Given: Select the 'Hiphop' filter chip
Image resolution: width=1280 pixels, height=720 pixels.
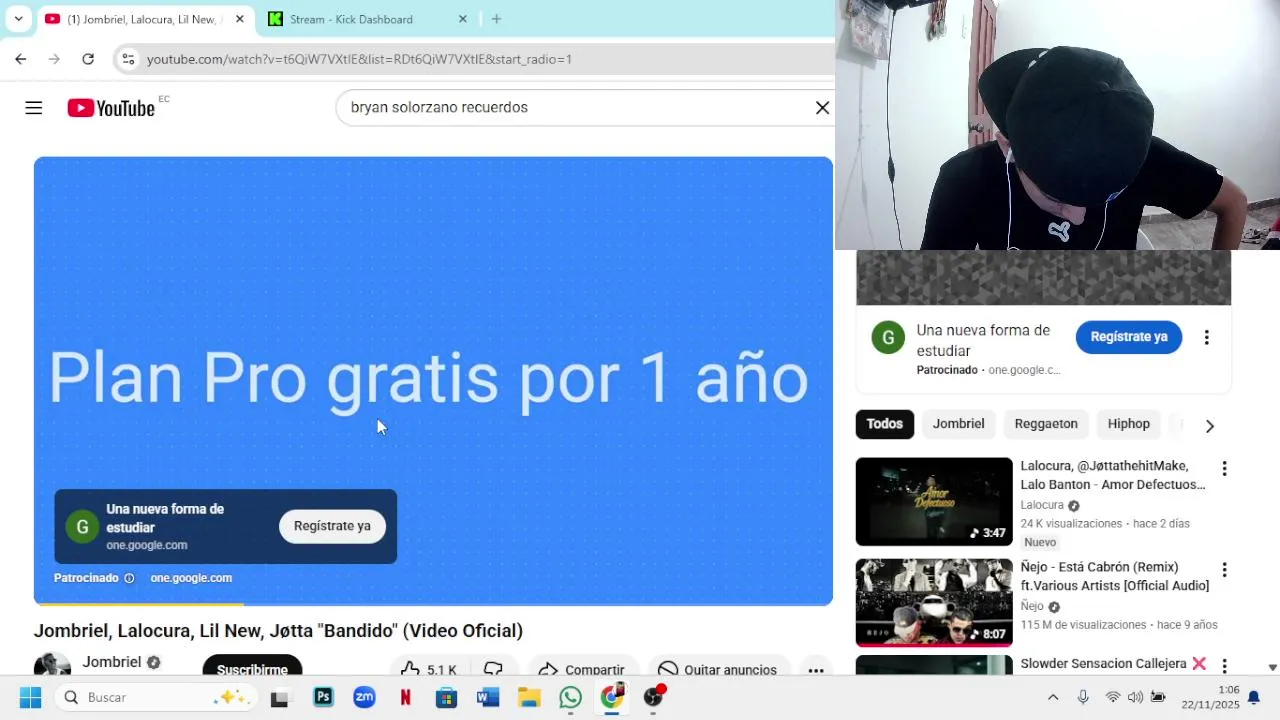Looking at the screenshot, I should click(1128, 424).
